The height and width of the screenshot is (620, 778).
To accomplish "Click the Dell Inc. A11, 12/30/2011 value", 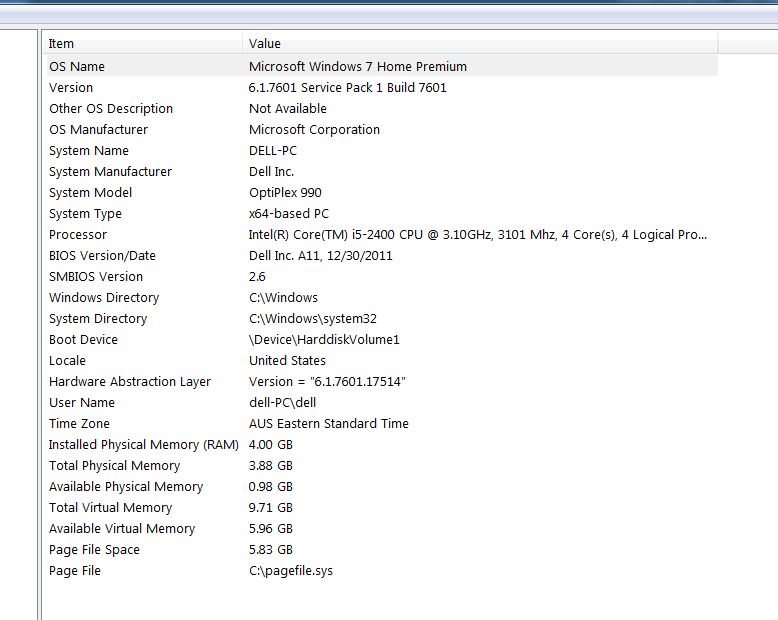I will (321, 255).
